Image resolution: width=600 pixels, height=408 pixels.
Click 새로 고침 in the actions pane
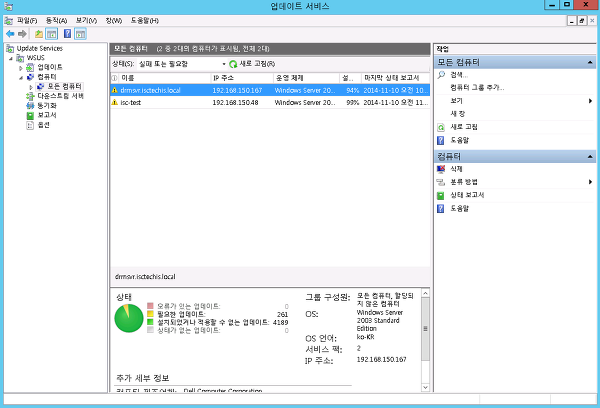click(x=464, y=127)
